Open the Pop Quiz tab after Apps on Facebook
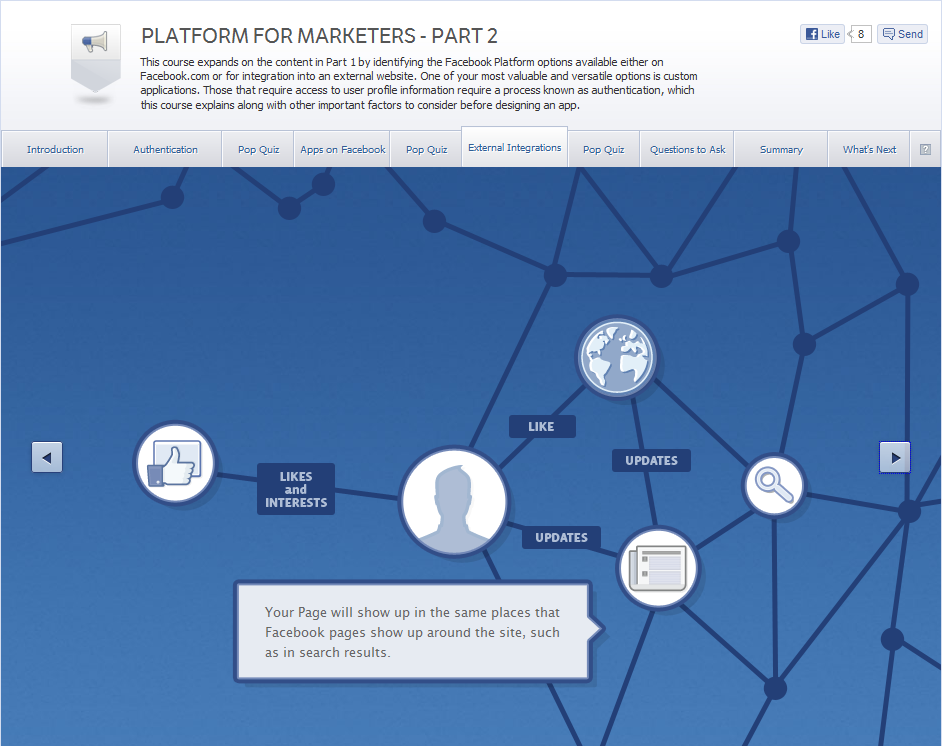Image resolution: width=942 pixels, height=746 pixels. click(x=426, y=149)
